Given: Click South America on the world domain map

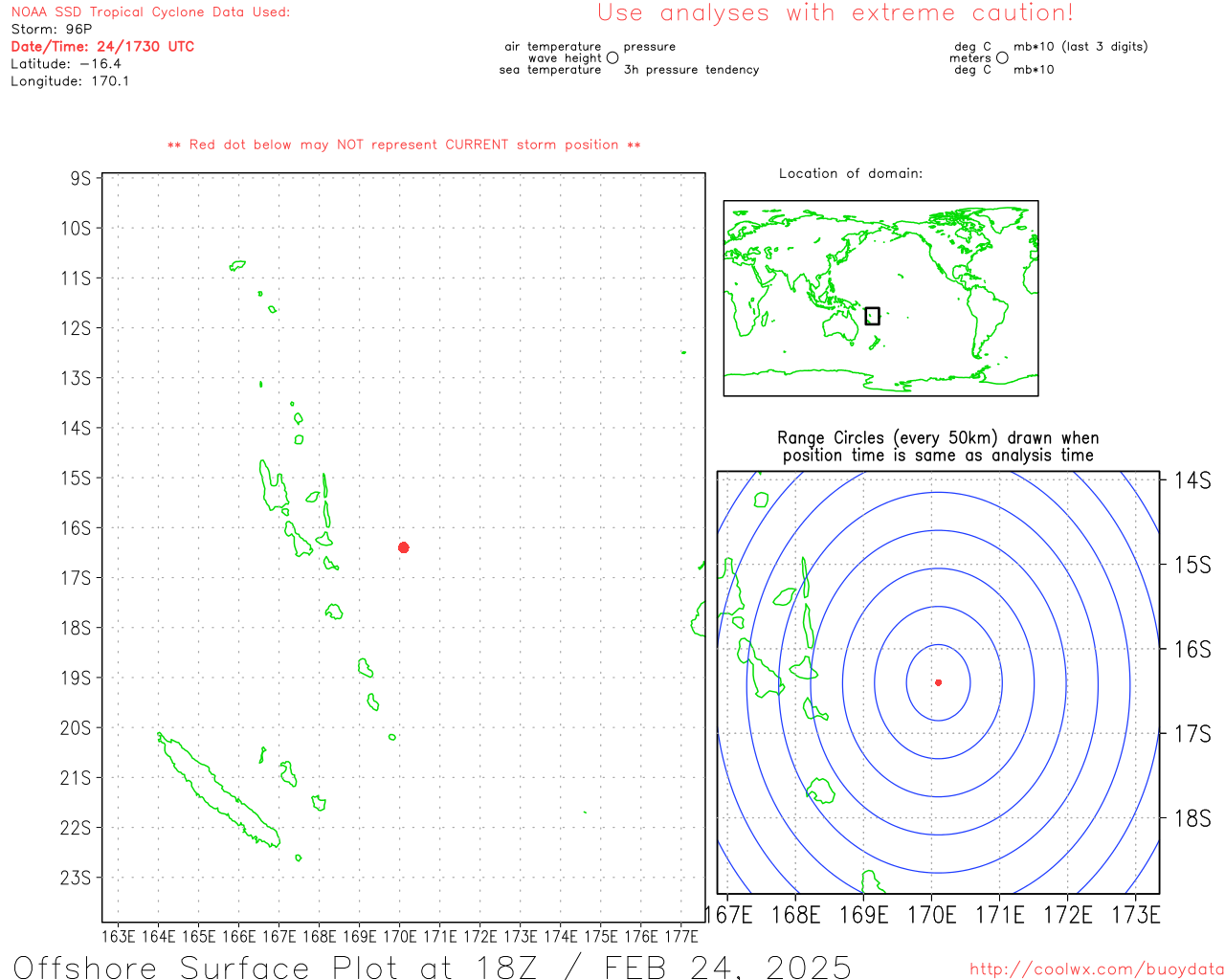Looking at the screenshot, I should 986,319.
